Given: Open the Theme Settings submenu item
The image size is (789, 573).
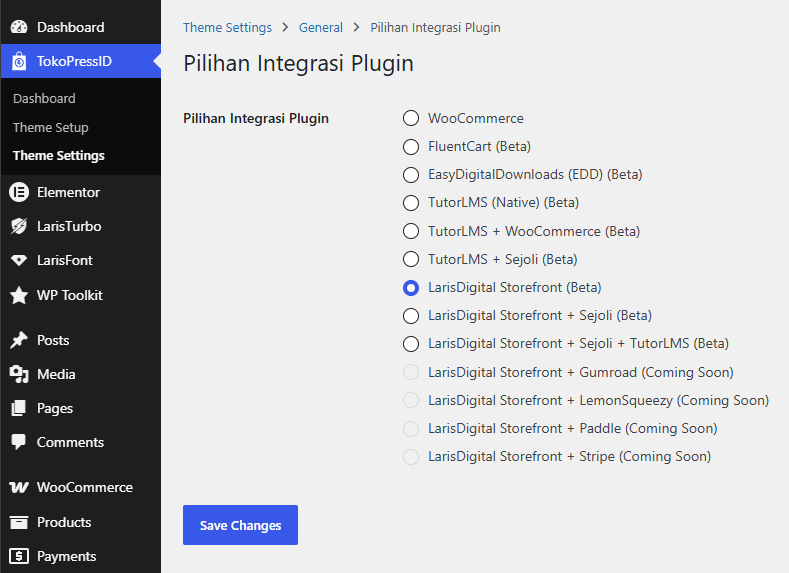Looking at the screenshot, I should click(59, 155).
